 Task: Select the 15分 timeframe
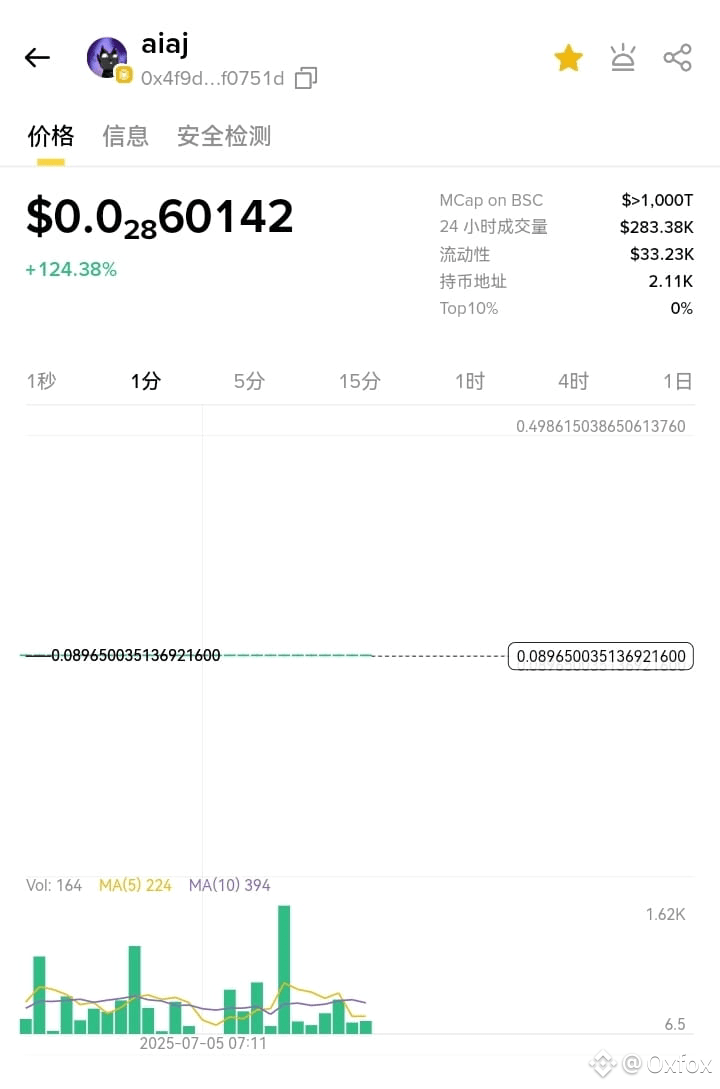pos(359,381)
